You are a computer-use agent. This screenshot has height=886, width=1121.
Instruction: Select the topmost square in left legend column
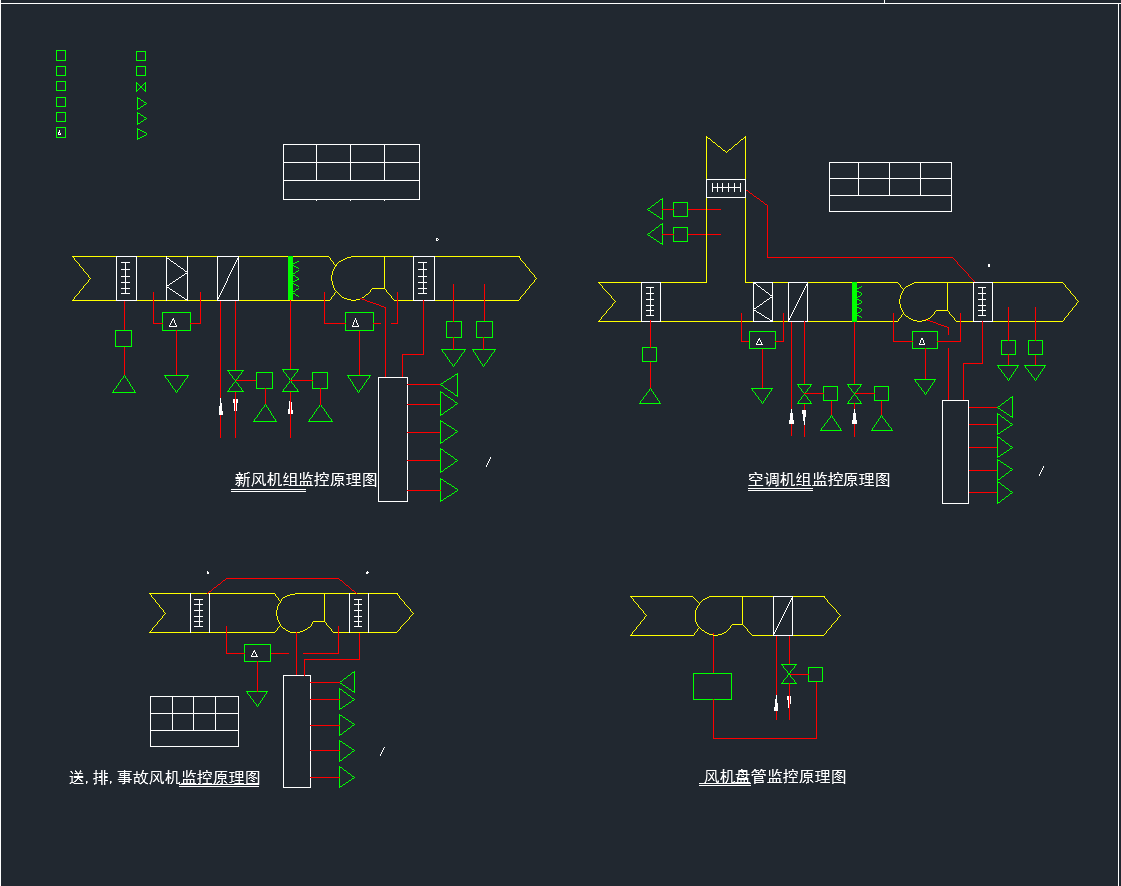click(61, 55)
